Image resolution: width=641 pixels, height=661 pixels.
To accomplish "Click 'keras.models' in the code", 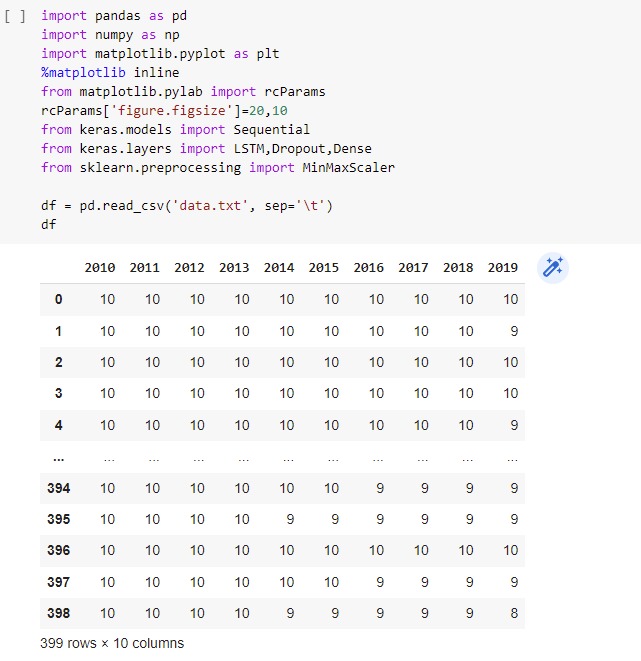I will (x=126, y=129).
